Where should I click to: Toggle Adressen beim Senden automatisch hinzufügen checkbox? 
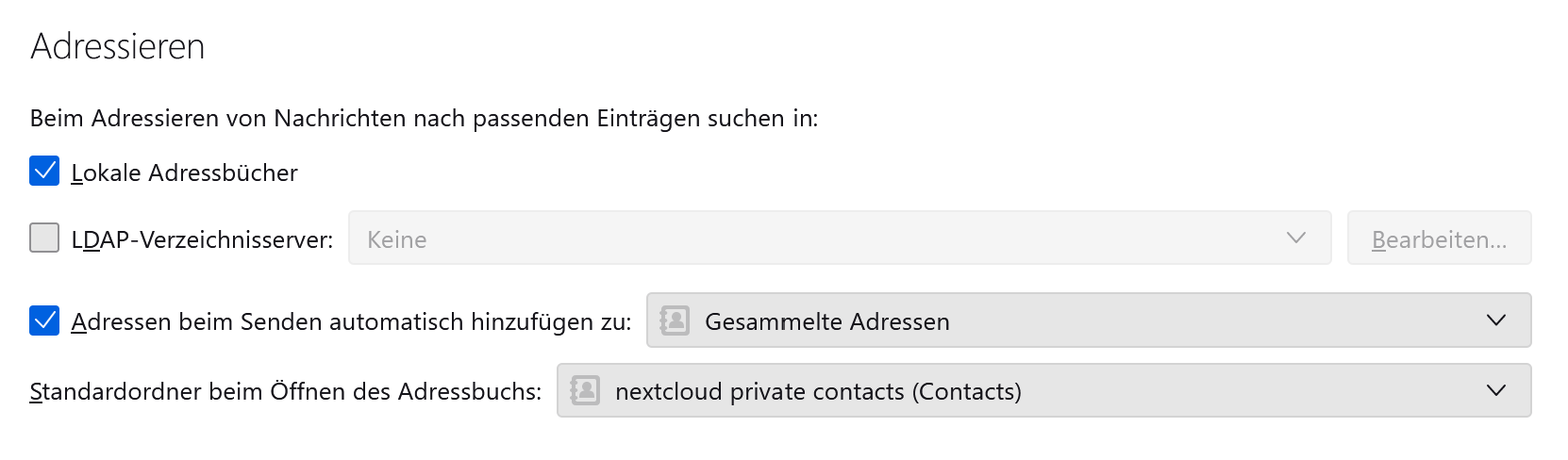(44, 320)
